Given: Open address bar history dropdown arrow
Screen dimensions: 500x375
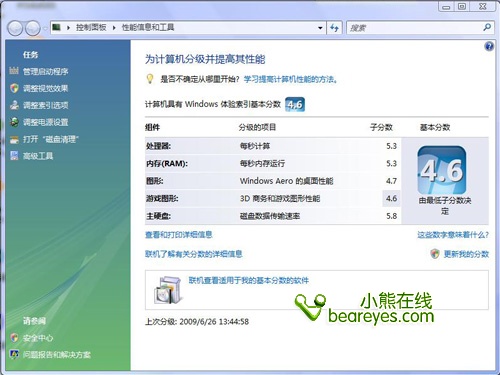Looking at the screenshot, I should 320,28.
